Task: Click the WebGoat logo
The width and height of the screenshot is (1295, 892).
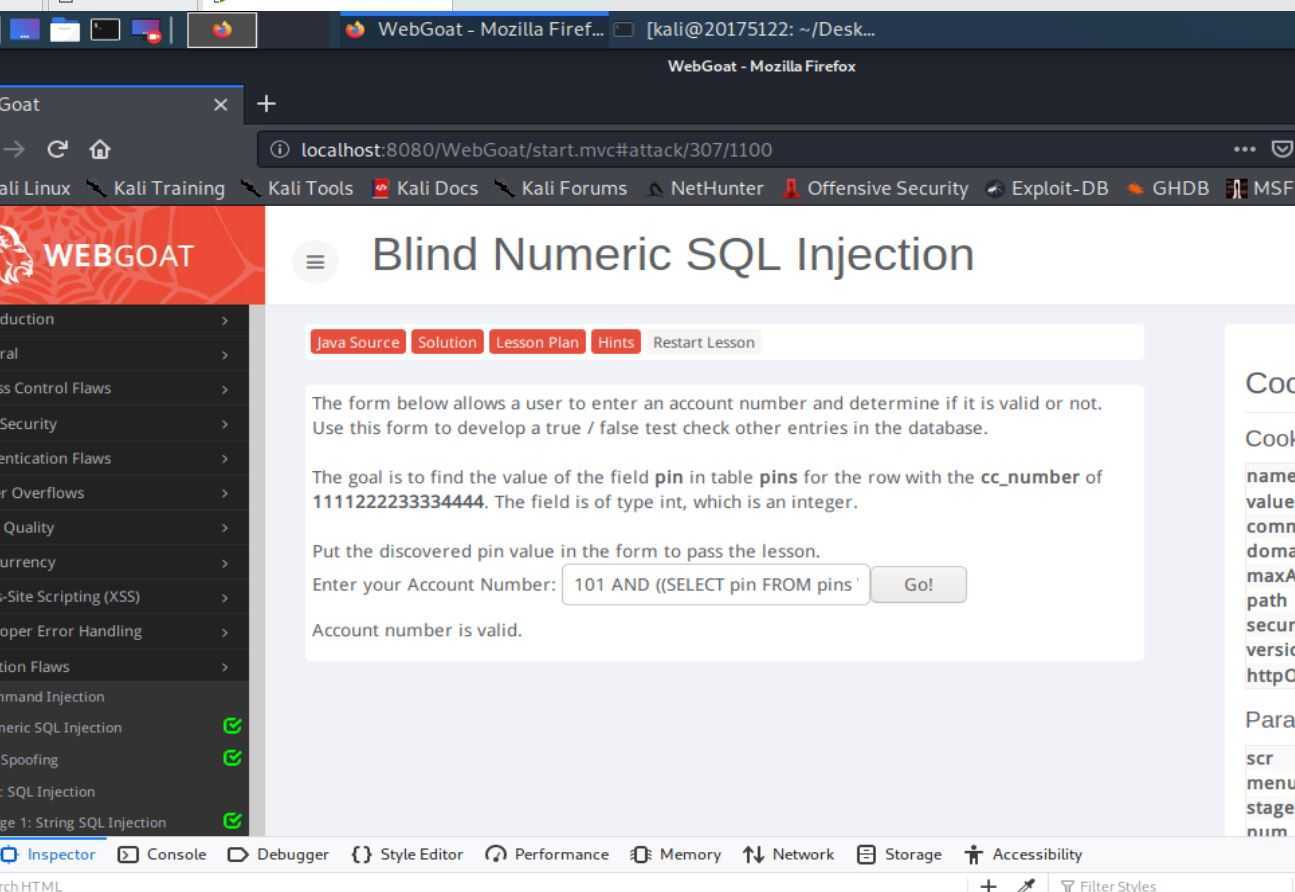Action: [100, 255]
